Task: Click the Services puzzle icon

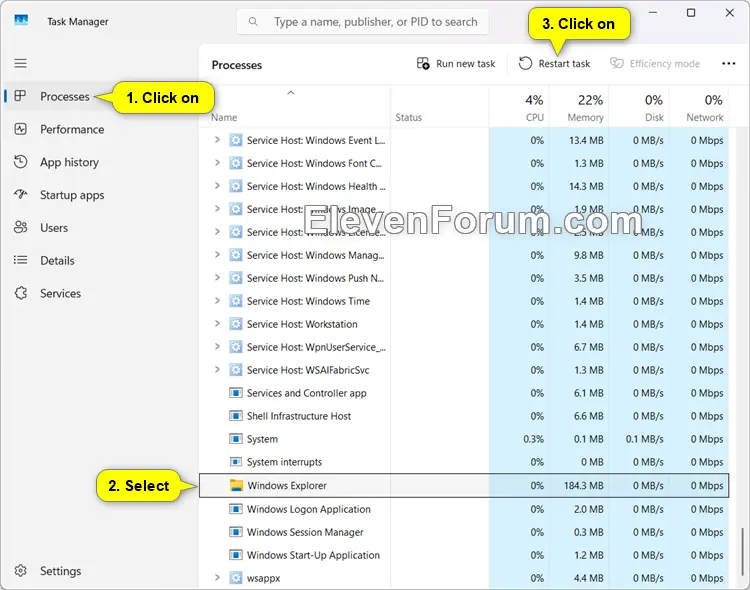Action: (x=21, y=293)
